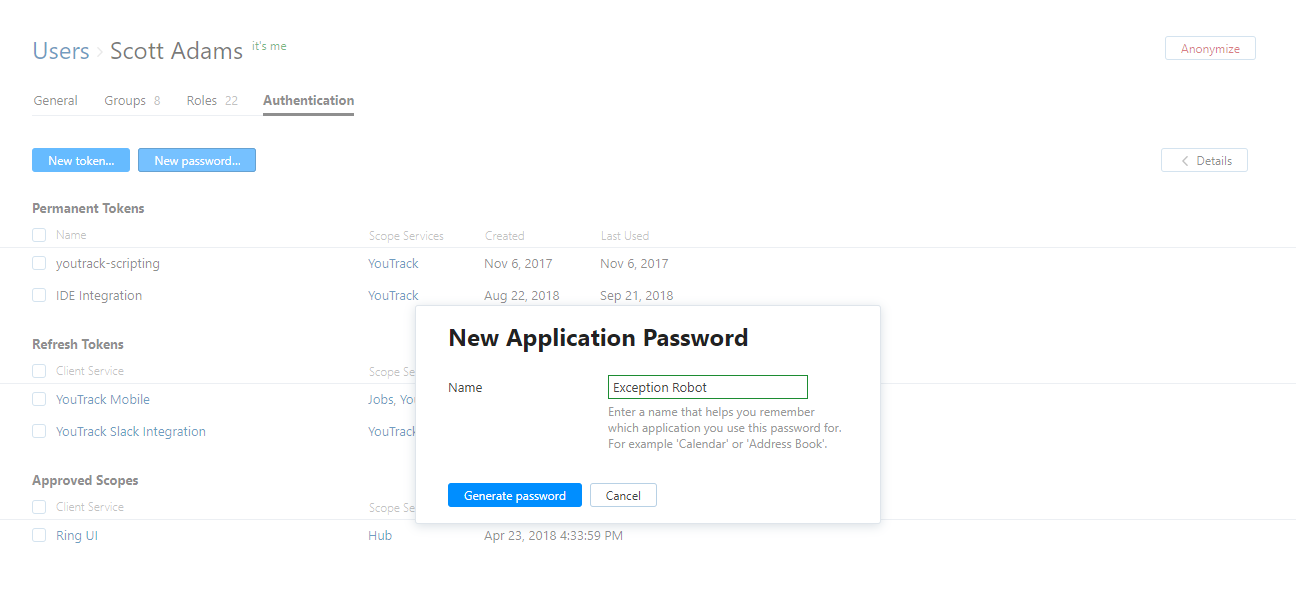Open the YouTrack Mobile client link
Image resolution: width=1296 pixels, height=601 pixels.
point(103,400)
